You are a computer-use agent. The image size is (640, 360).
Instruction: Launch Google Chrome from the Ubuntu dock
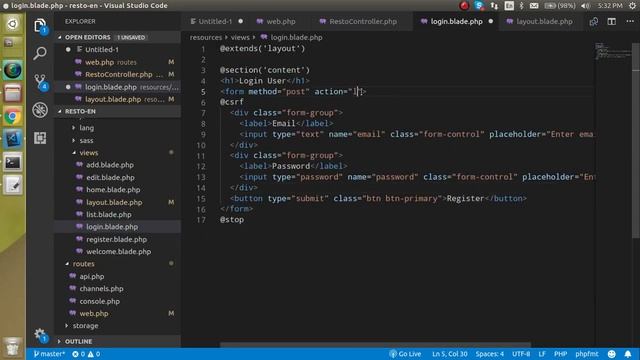click(x=12, y=117)
